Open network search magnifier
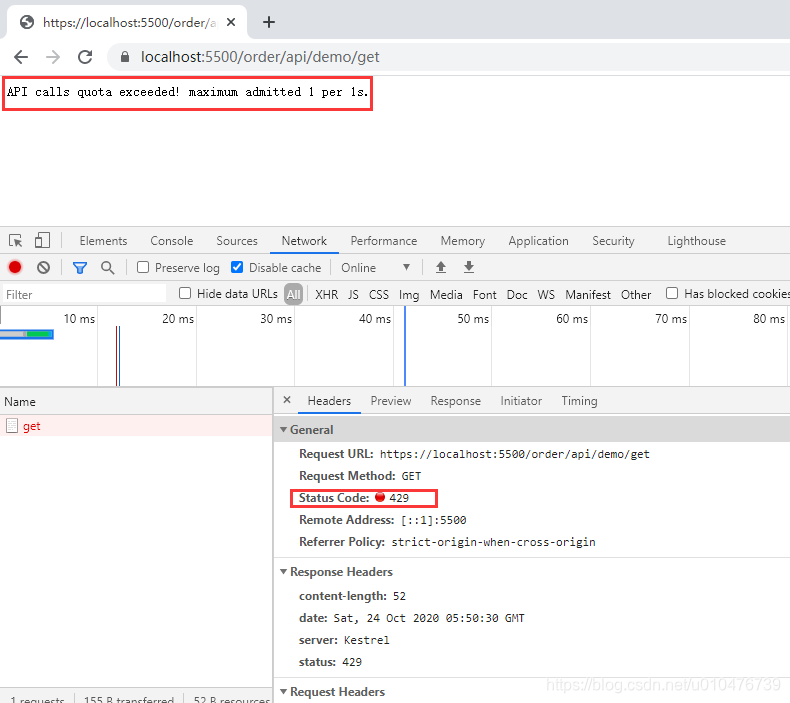The image size is (790, 703). [x=107, y=268]
